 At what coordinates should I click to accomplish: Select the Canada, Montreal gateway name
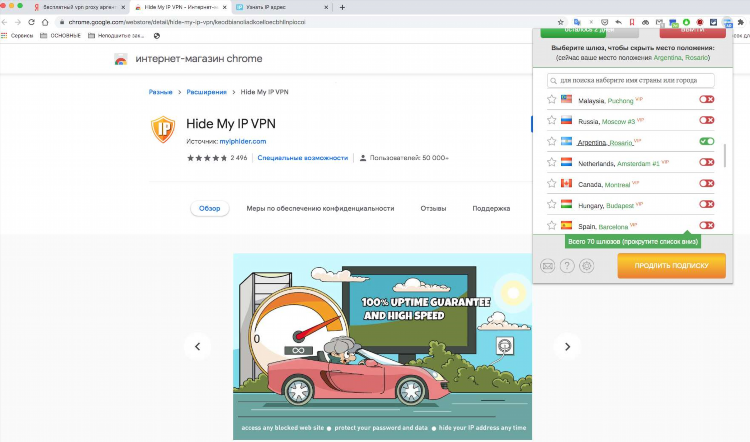point(604,184)
